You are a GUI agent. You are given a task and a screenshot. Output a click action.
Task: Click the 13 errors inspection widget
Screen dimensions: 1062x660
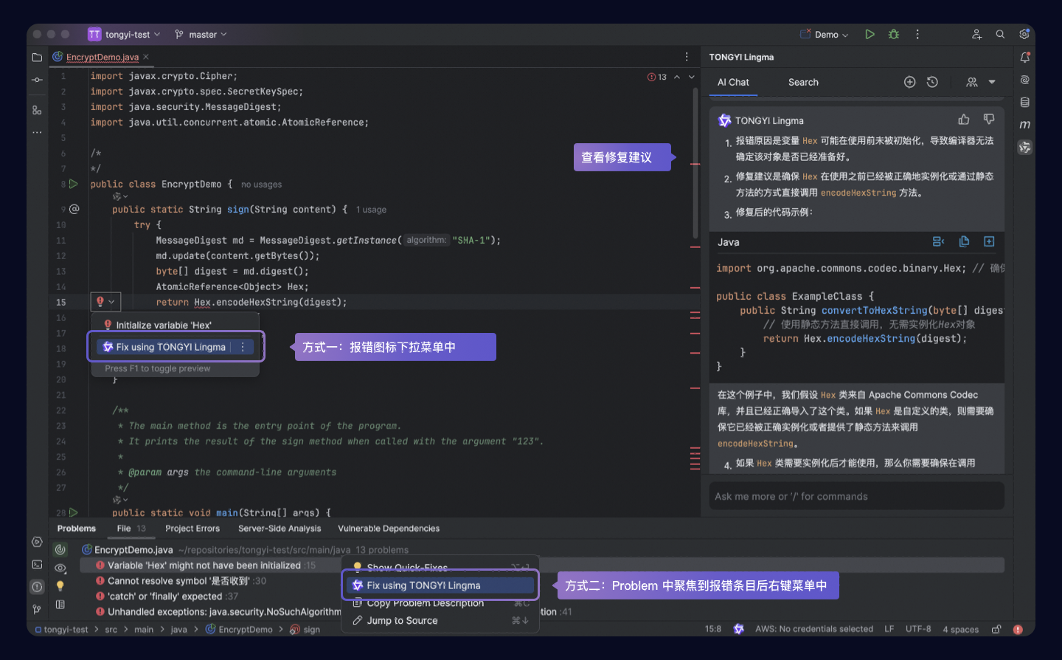click(657, 77)
